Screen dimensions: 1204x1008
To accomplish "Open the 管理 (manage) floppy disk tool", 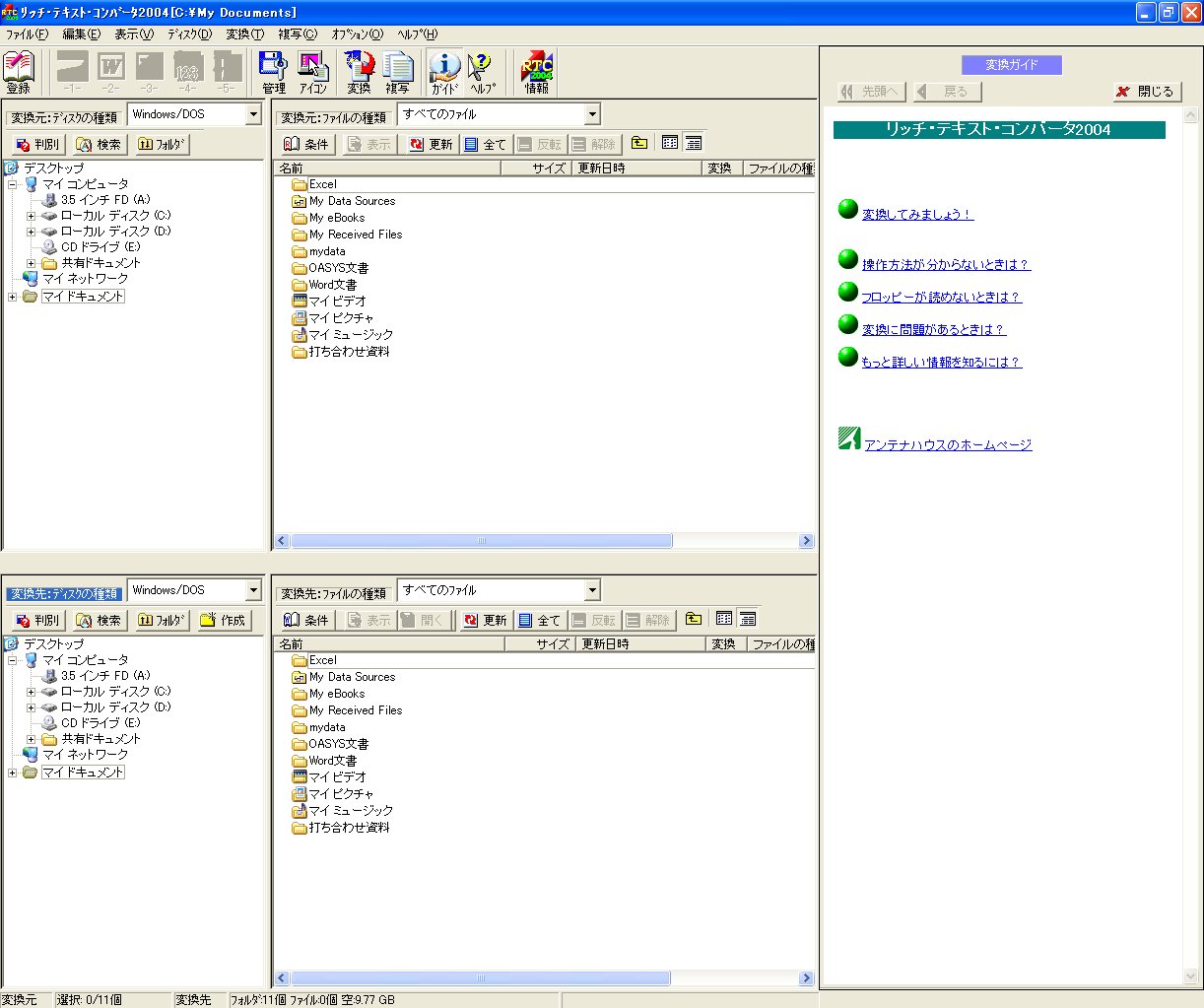I will [x=273, y=72].
